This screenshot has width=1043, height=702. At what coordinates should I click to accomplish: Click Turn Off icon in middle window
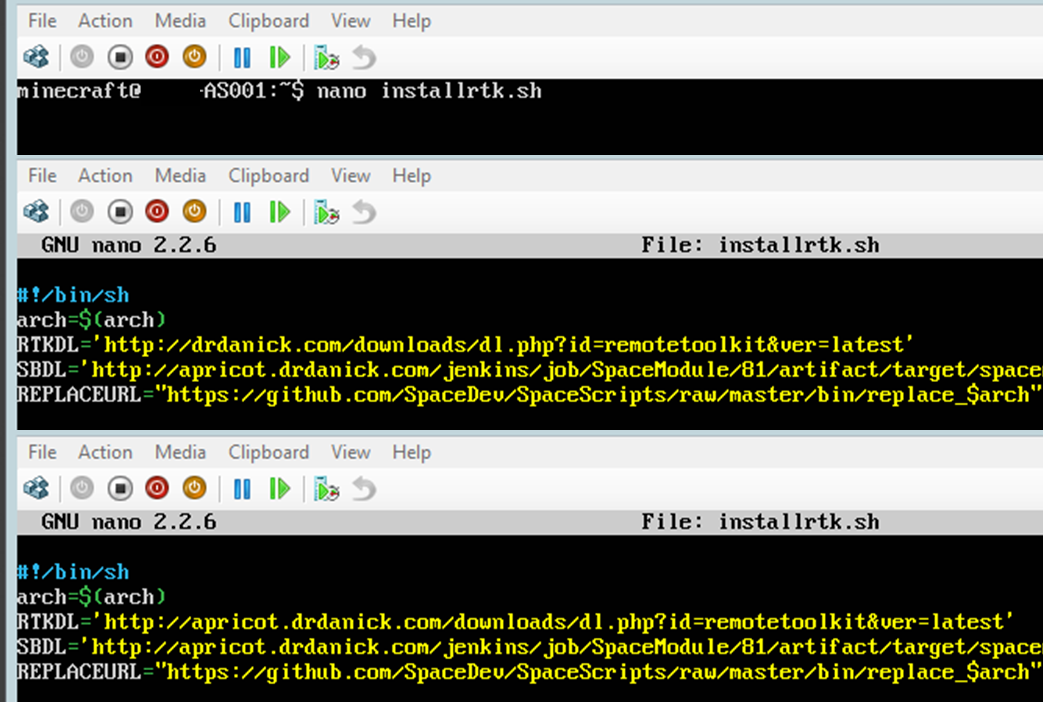click(120, 212)
